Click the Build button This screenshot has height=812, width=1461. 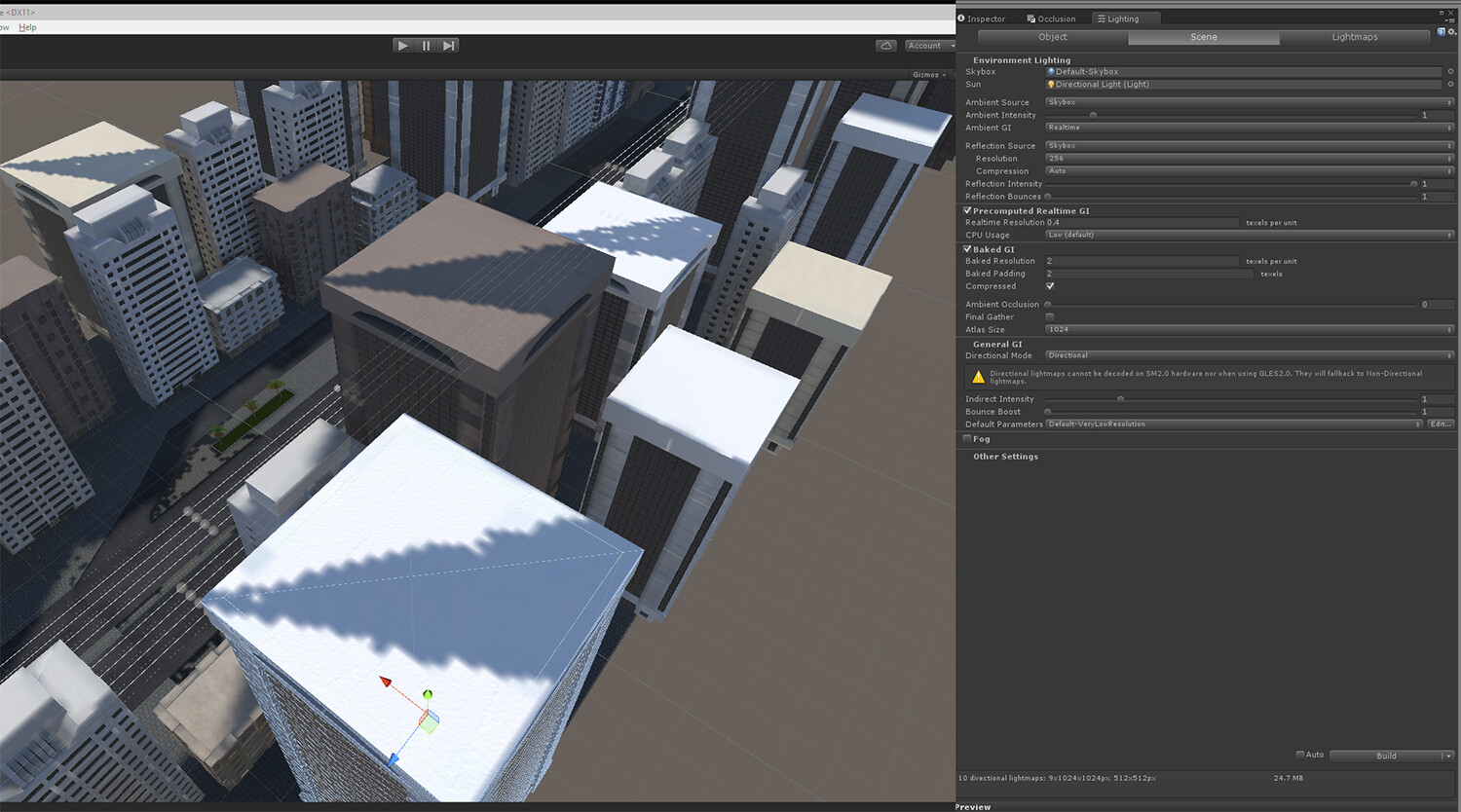click(x=1385, y=756)
